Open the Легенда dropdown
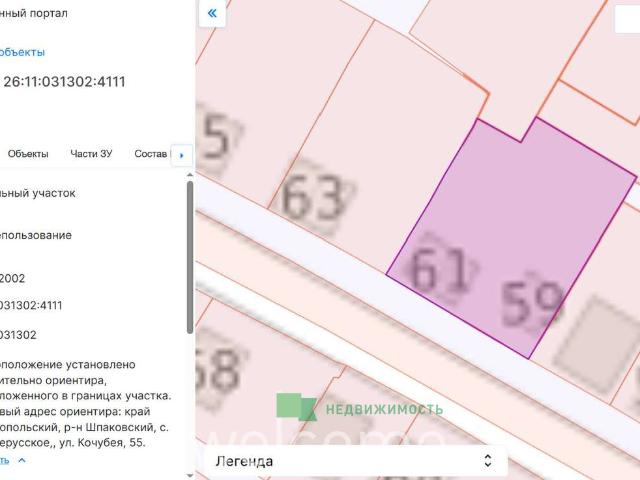 tap(355, 461)
